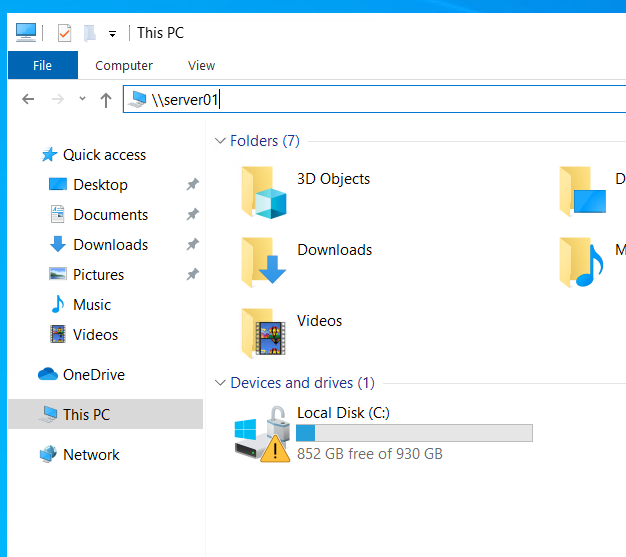Image resolution: width=626 pixels, height=557 pixels.
Task: Click the Videos folder name in content pane
Action: click(319, 321)
